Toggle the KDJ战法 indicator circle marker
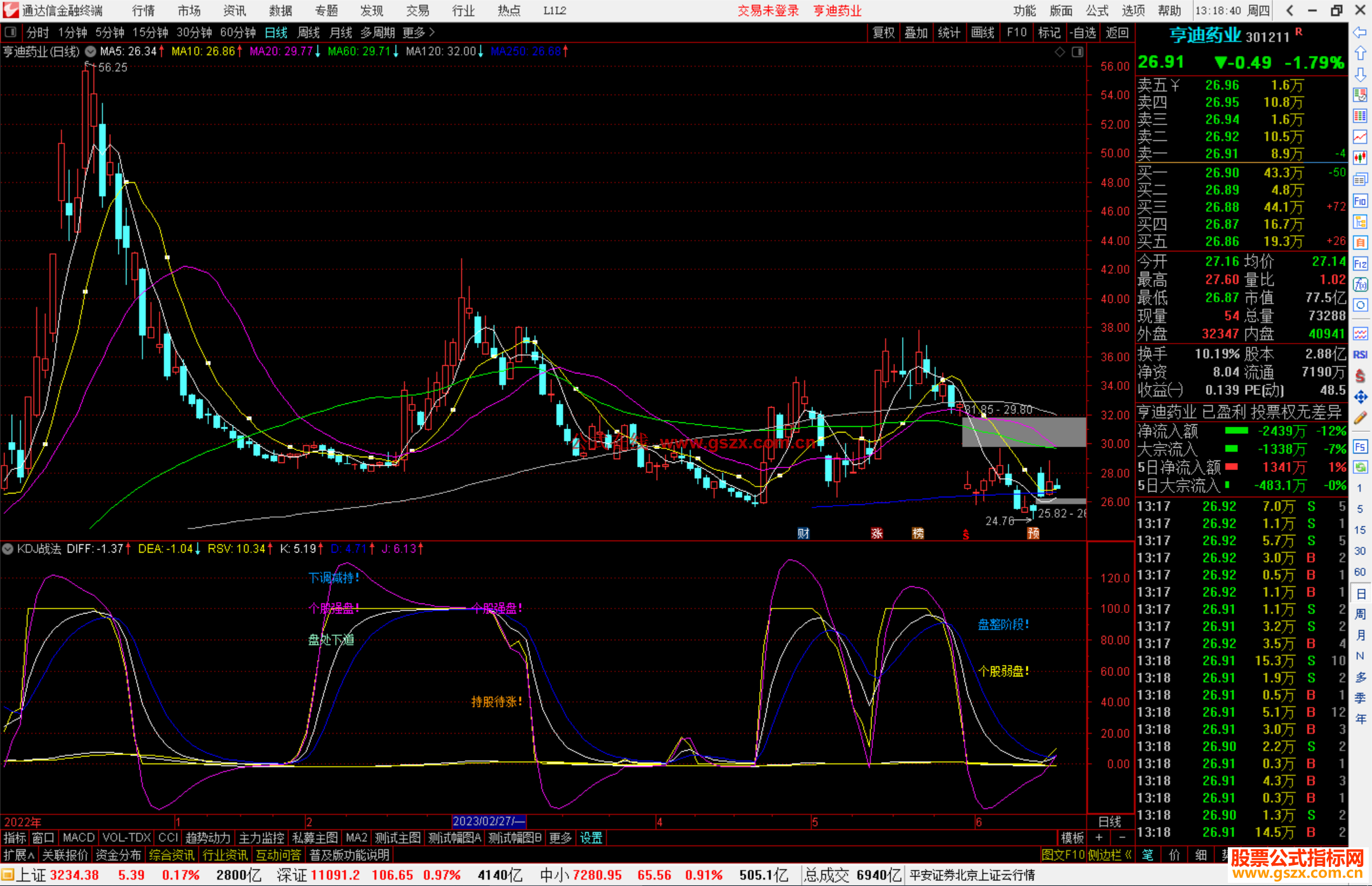The height and width of the screenshot is (886, 1372). click(x=8, y=549)
